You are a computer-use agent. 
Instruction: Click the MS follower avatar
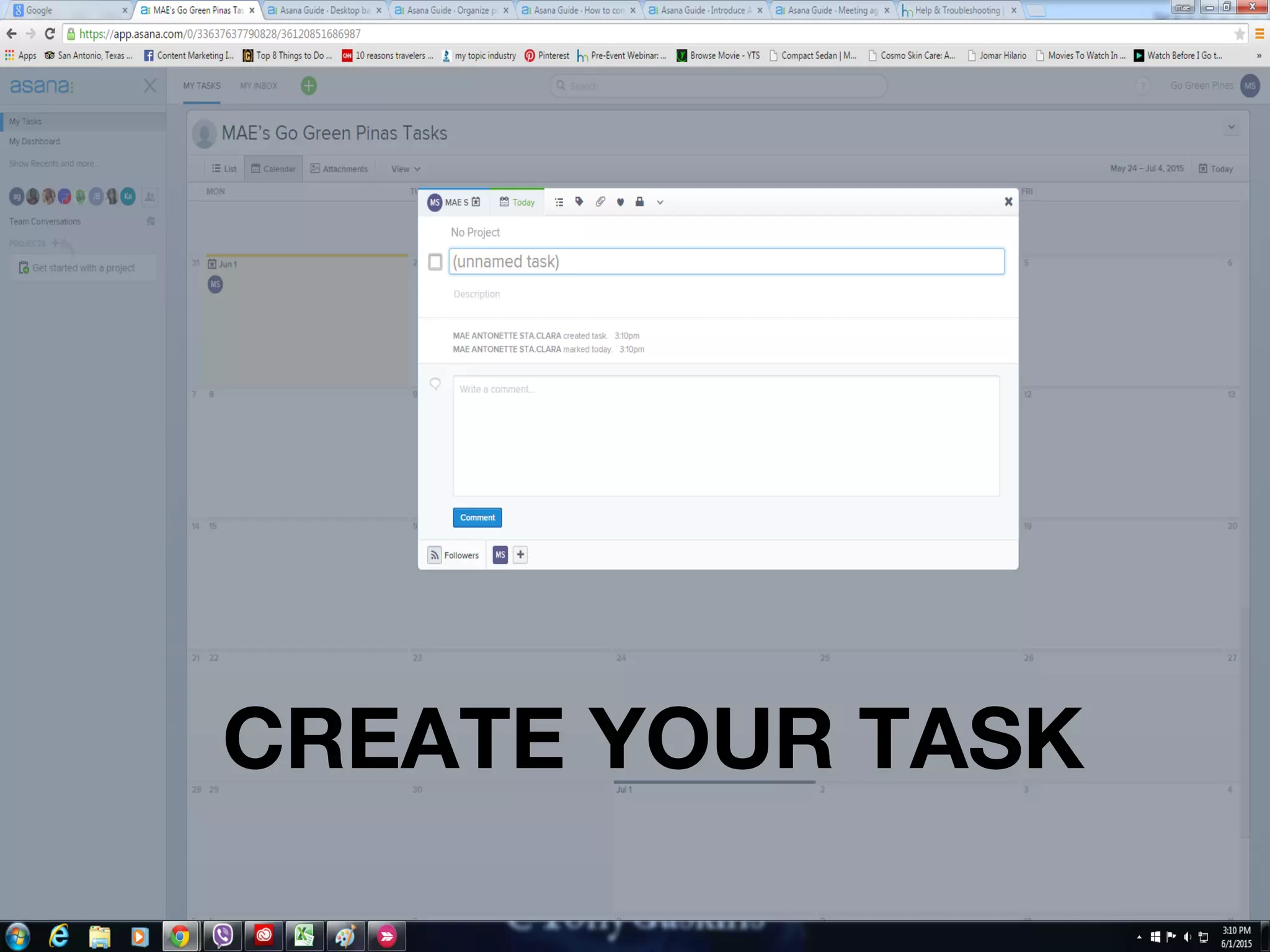click(x=500, y=555)
